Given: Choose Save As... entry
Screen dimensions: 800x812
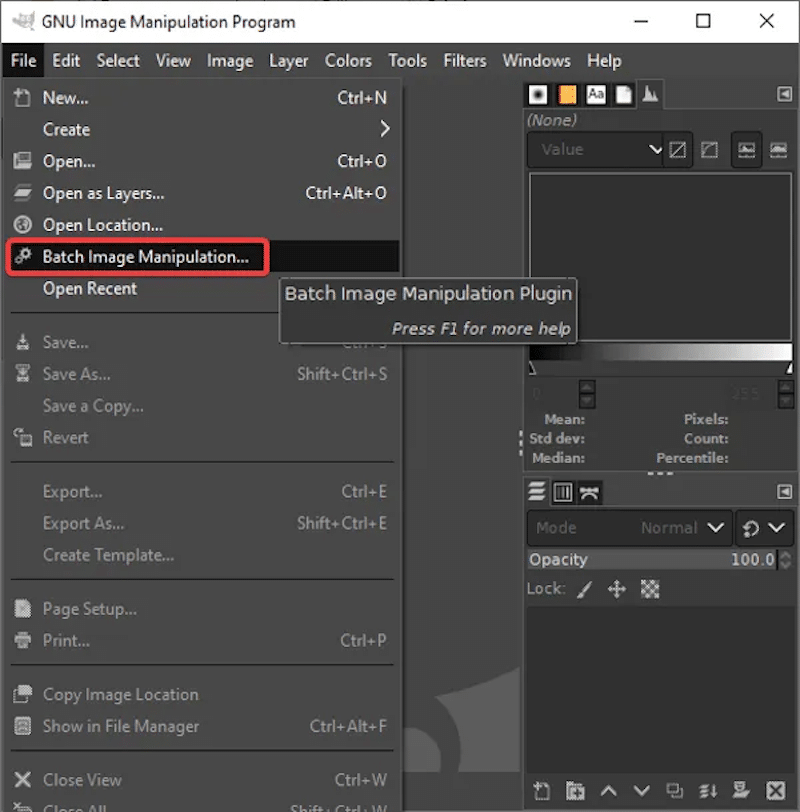Looking at the screenshot, I should tap(202, 374).
